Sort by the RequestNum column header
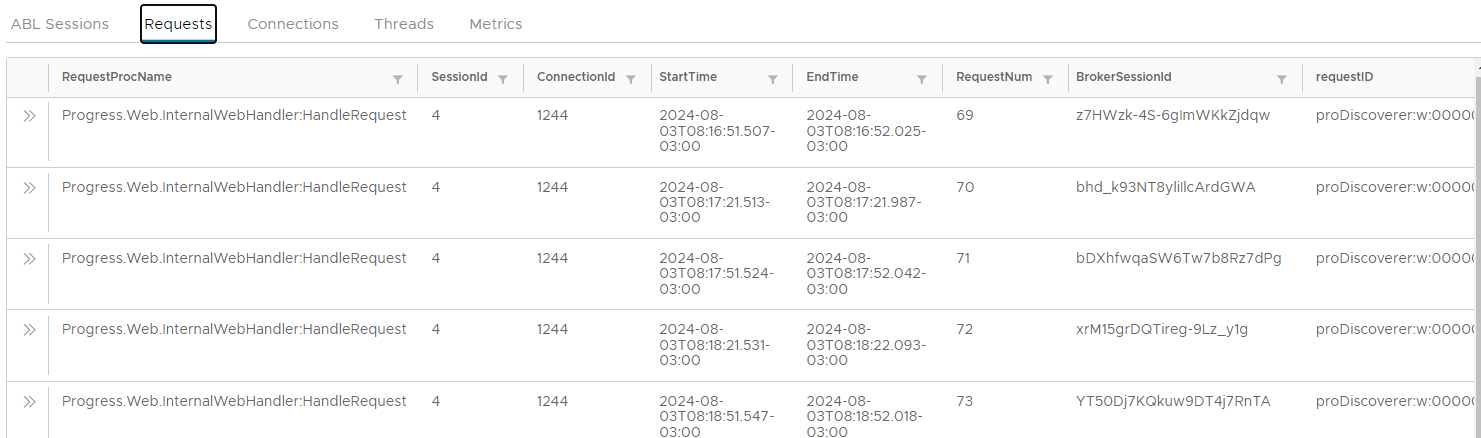 tap(994, 77)
